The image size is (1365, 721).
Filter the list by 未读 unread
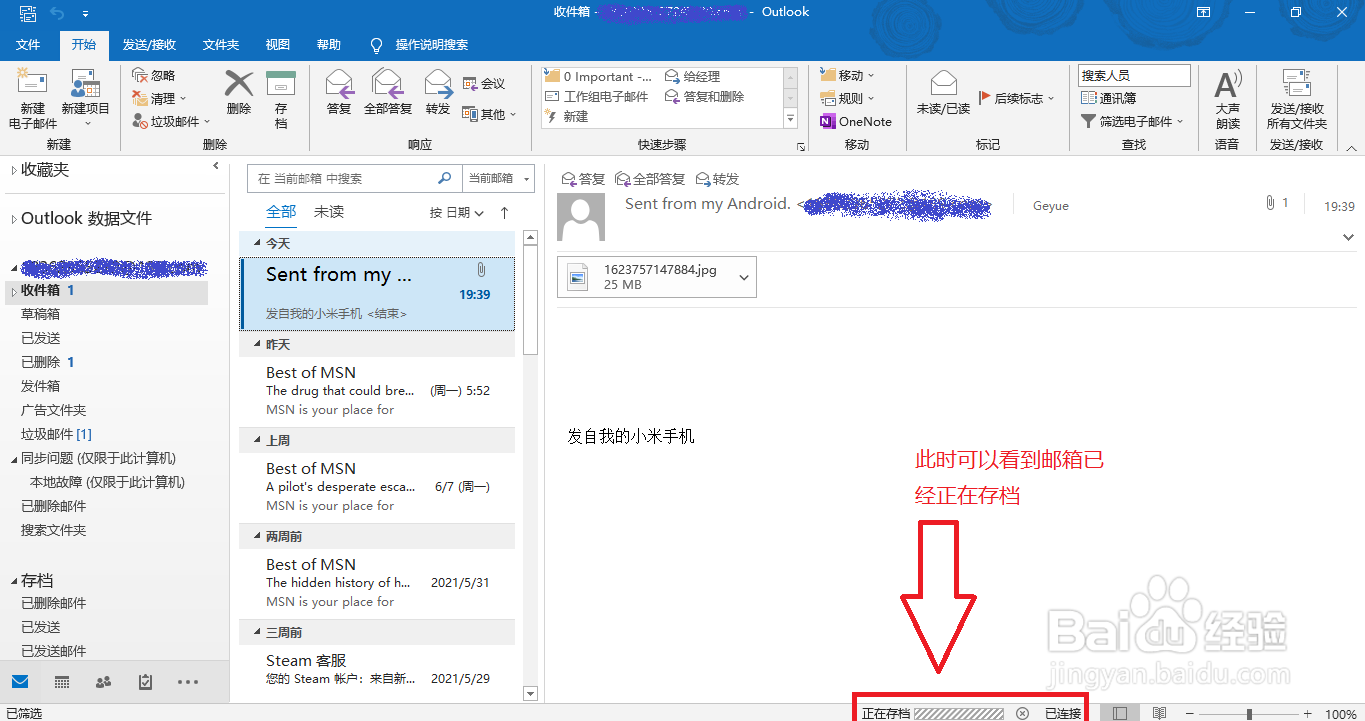(329, 212)
